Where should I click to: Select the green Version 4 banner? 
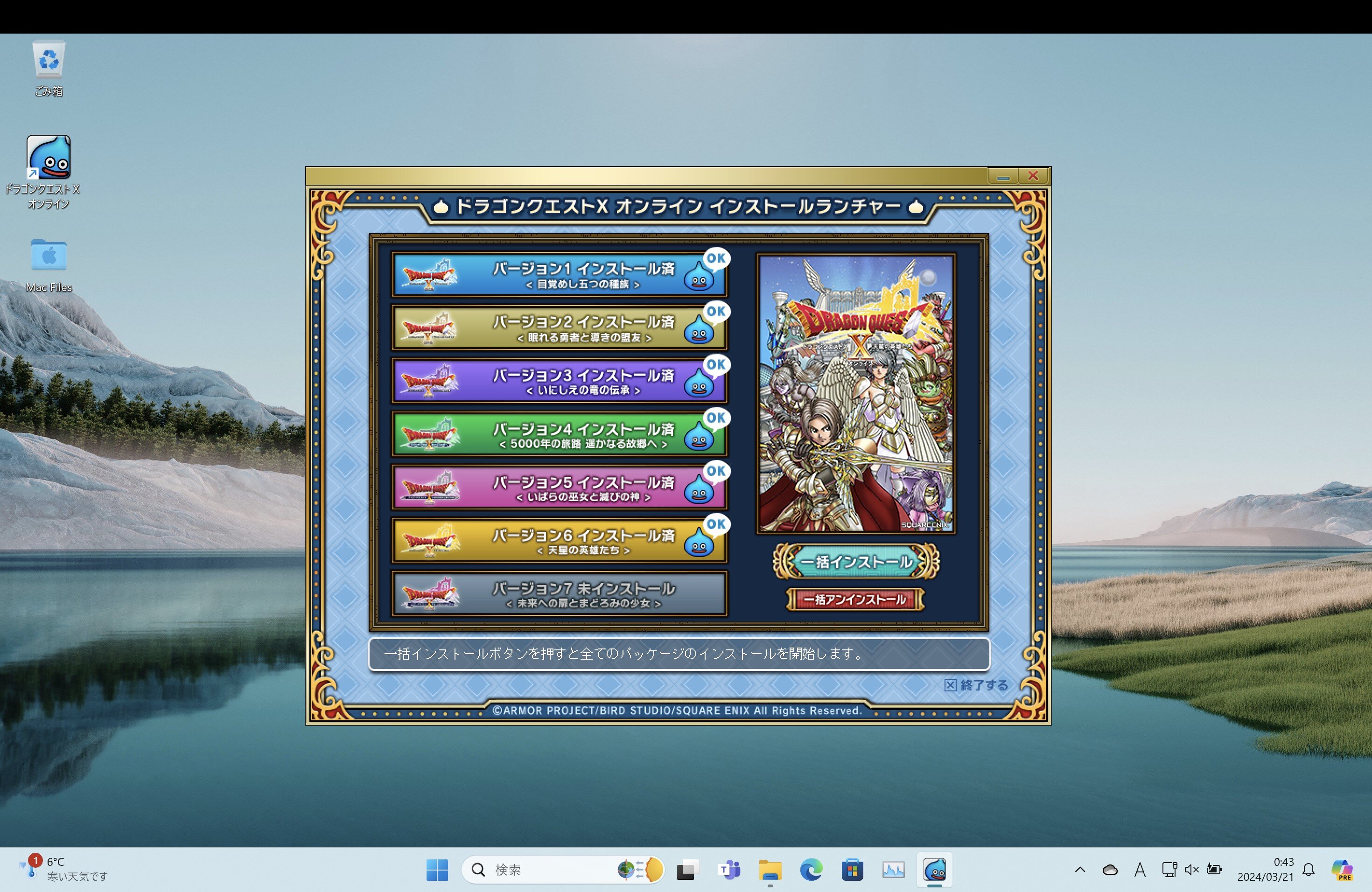[559, 434]
